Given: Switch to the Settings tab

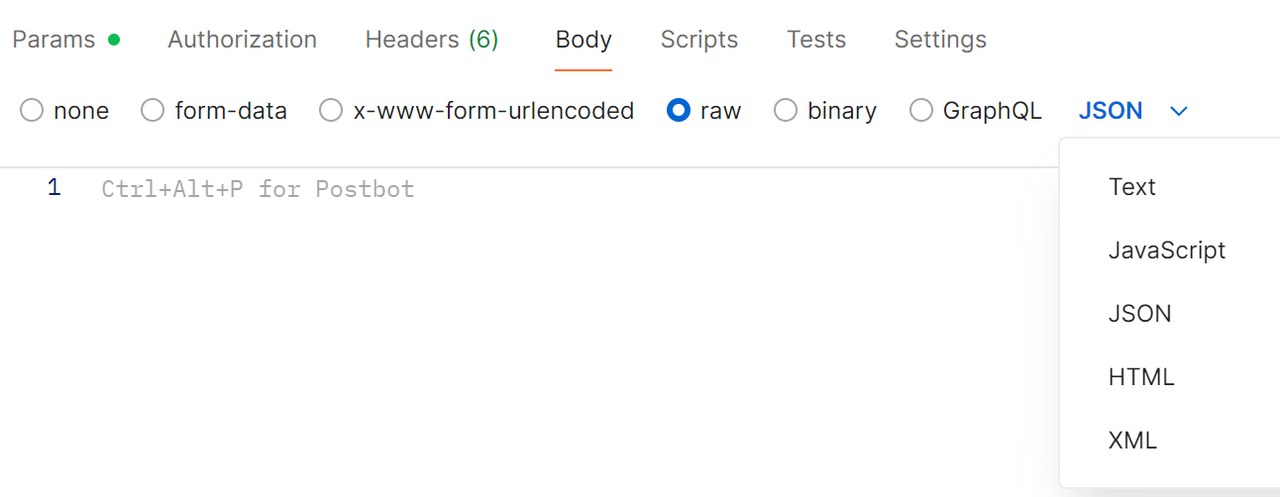Looking at the screenshot, I should point(940,40).
